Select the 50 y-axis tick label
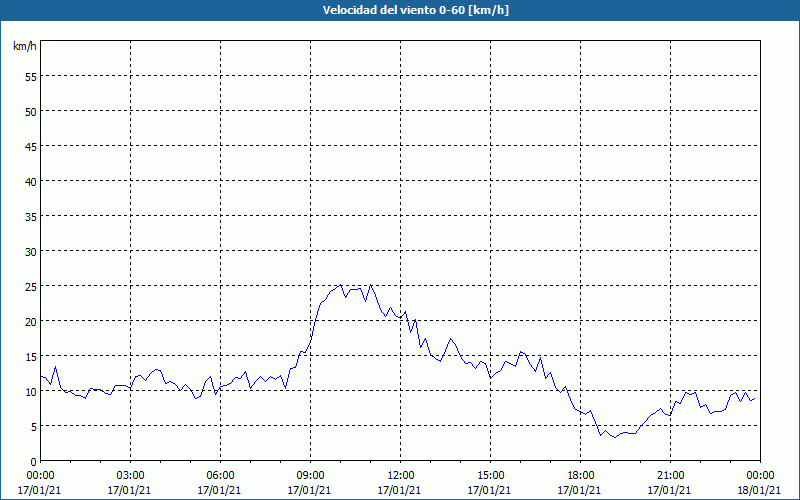The height and width of the screenshot is (500, 800). pos(31,112)
